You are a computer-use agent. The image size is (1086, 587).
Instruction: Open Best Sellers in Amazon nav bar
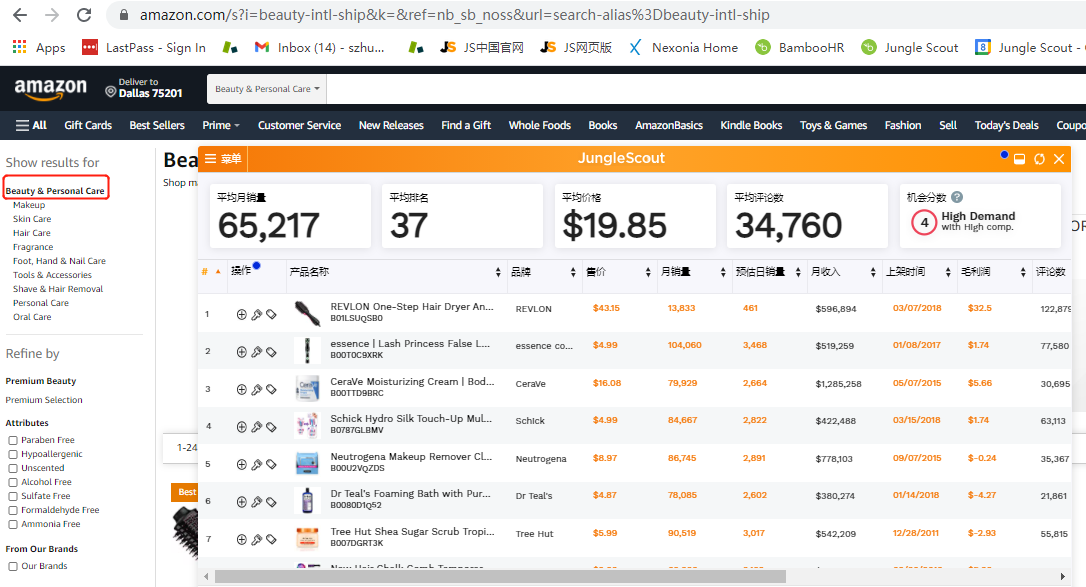157,125
